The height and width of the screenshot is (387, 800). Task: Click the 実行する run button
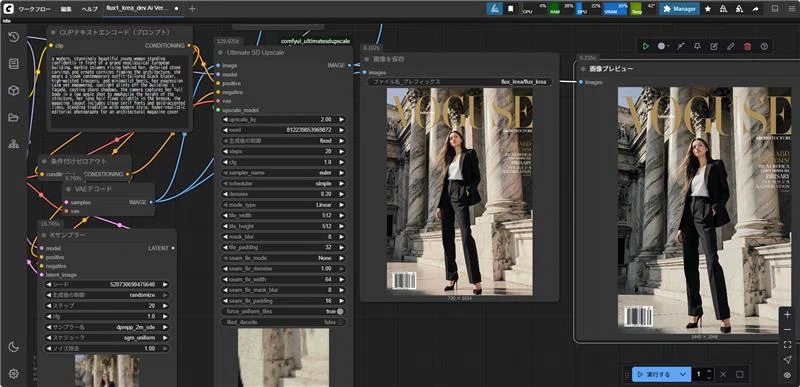654,374
